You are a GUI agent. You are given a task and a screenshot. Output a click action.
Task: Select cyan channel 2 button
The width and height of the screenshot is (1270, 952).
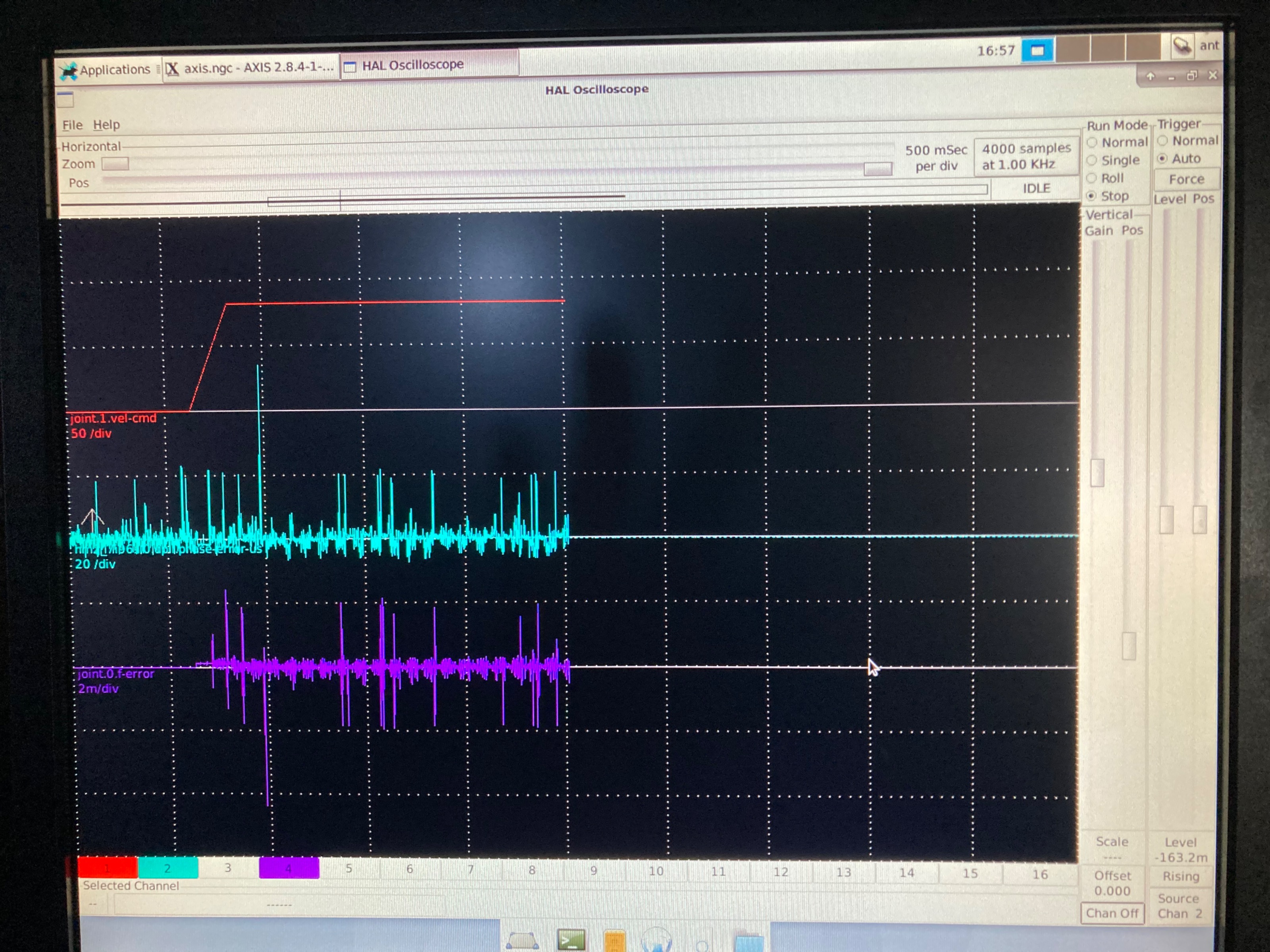pyautogui.click(x=167, y=868)
